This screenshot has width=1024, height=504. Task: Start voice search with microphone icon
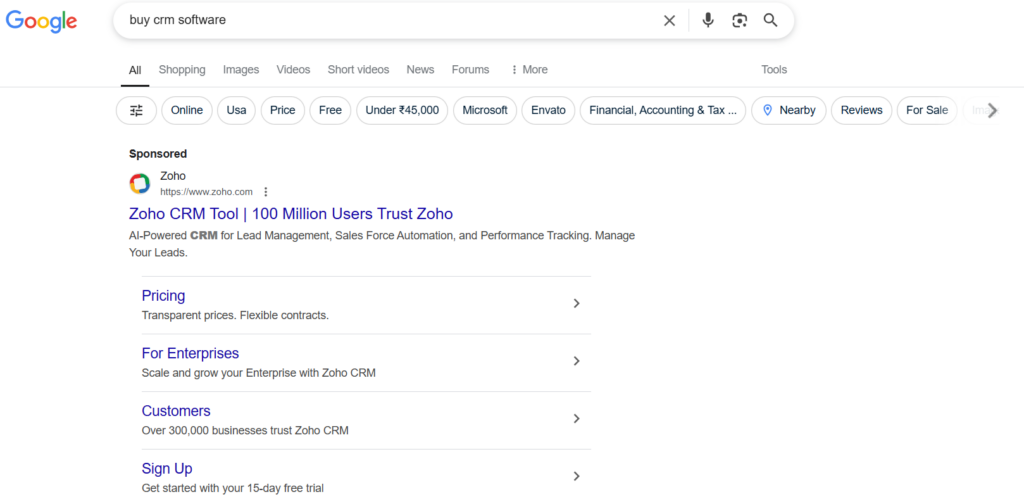point(708,20)
